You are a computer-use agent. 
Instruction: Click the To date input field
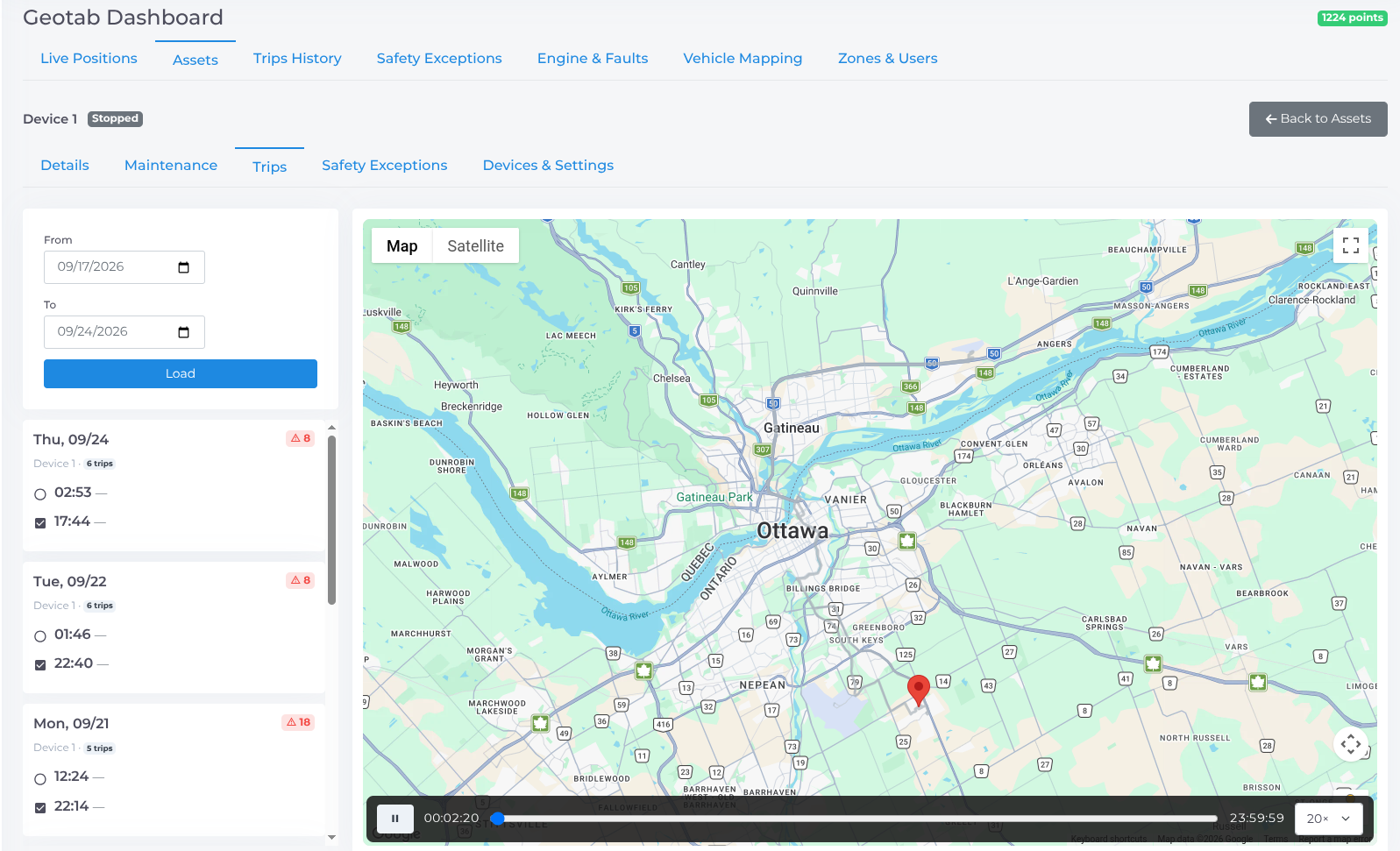click(124, 332)
